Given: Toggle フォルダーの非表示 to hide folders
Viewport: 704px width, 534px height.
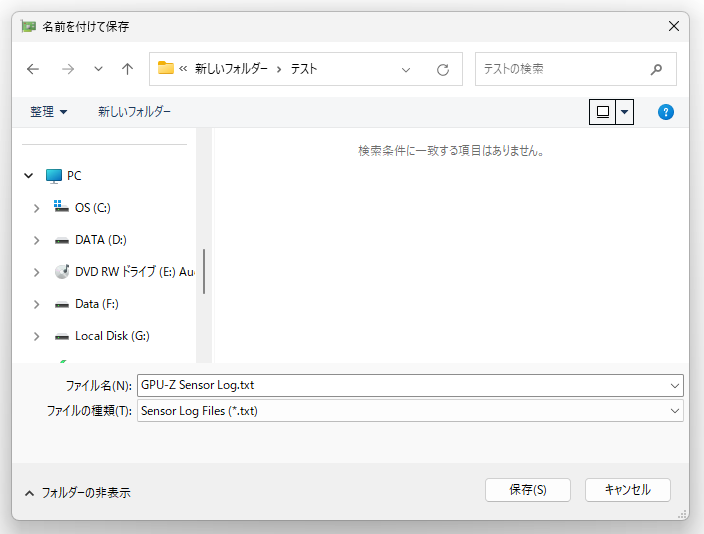Looking at the screenshot, I should click(x=77, y=493).
